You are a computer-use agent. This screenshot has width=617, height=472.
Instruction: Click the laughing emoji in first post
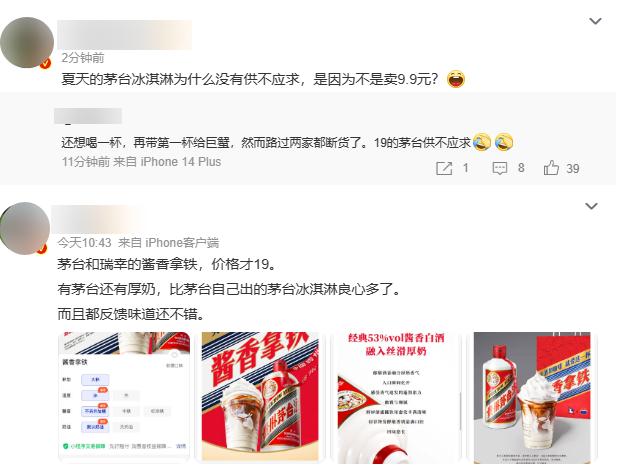pyautogui.click(x=456, y=79)
